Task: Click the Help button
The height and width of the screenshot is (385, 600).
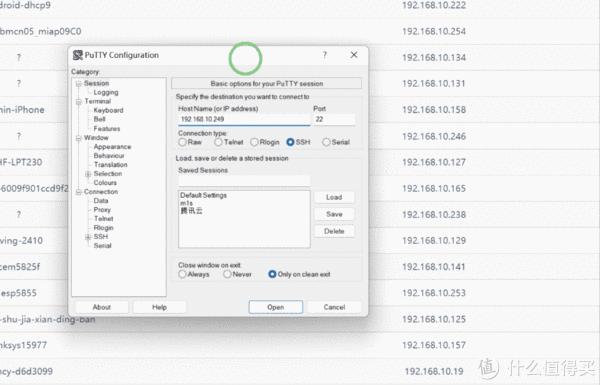Action: (159, 307)
